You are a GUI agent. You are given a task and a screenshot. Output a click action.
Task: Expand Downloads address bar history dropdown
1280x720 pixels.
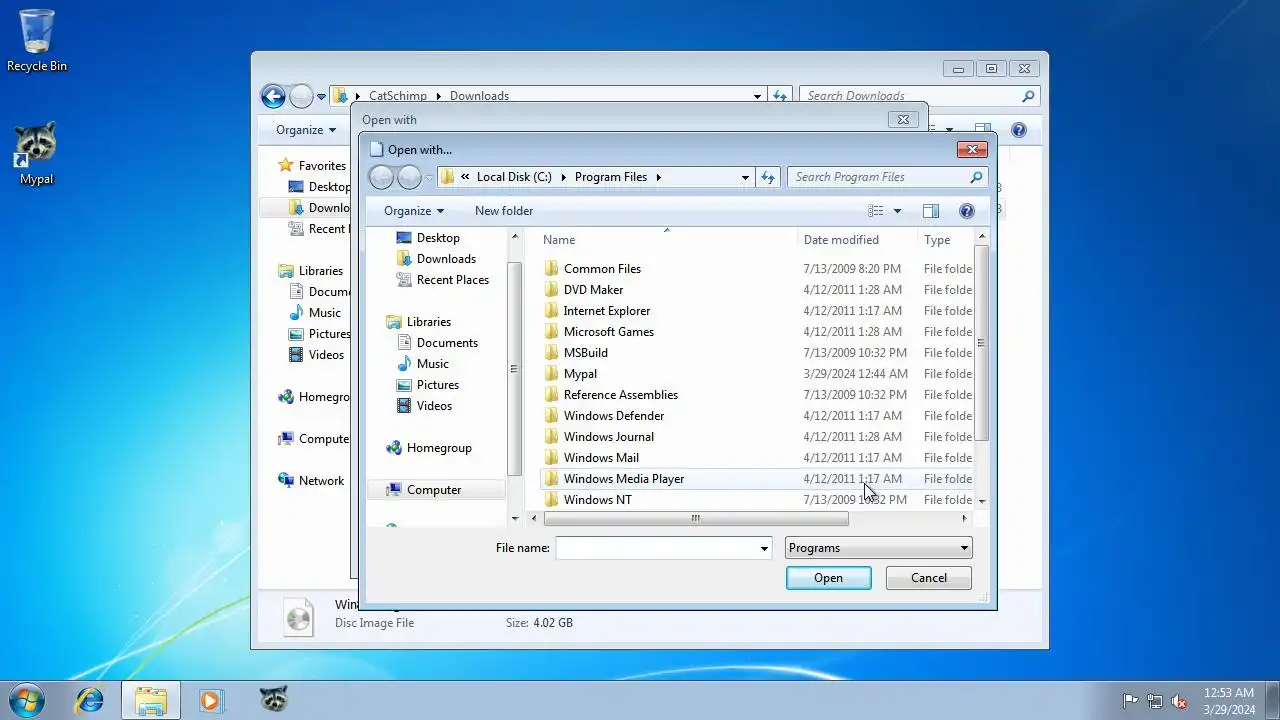pos(757,96)
